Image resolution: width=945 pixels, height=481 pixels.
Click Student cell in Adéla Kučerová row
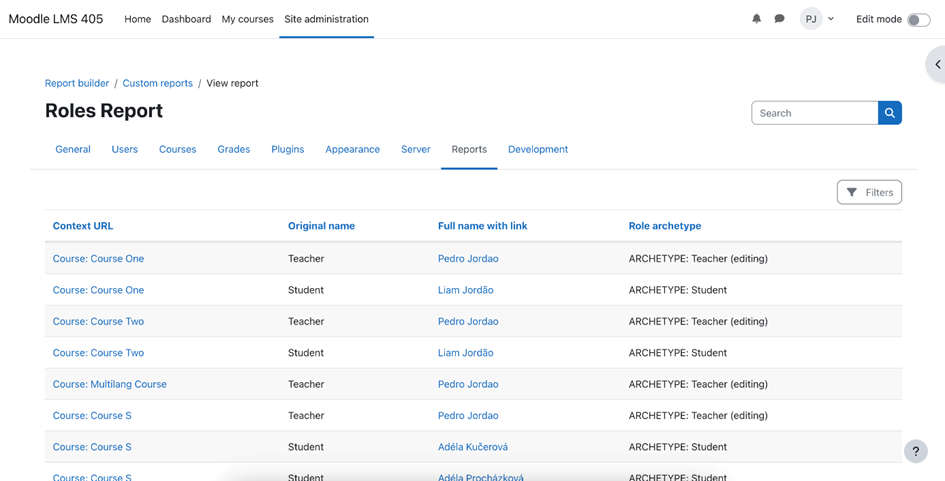[x=306, y=447]
